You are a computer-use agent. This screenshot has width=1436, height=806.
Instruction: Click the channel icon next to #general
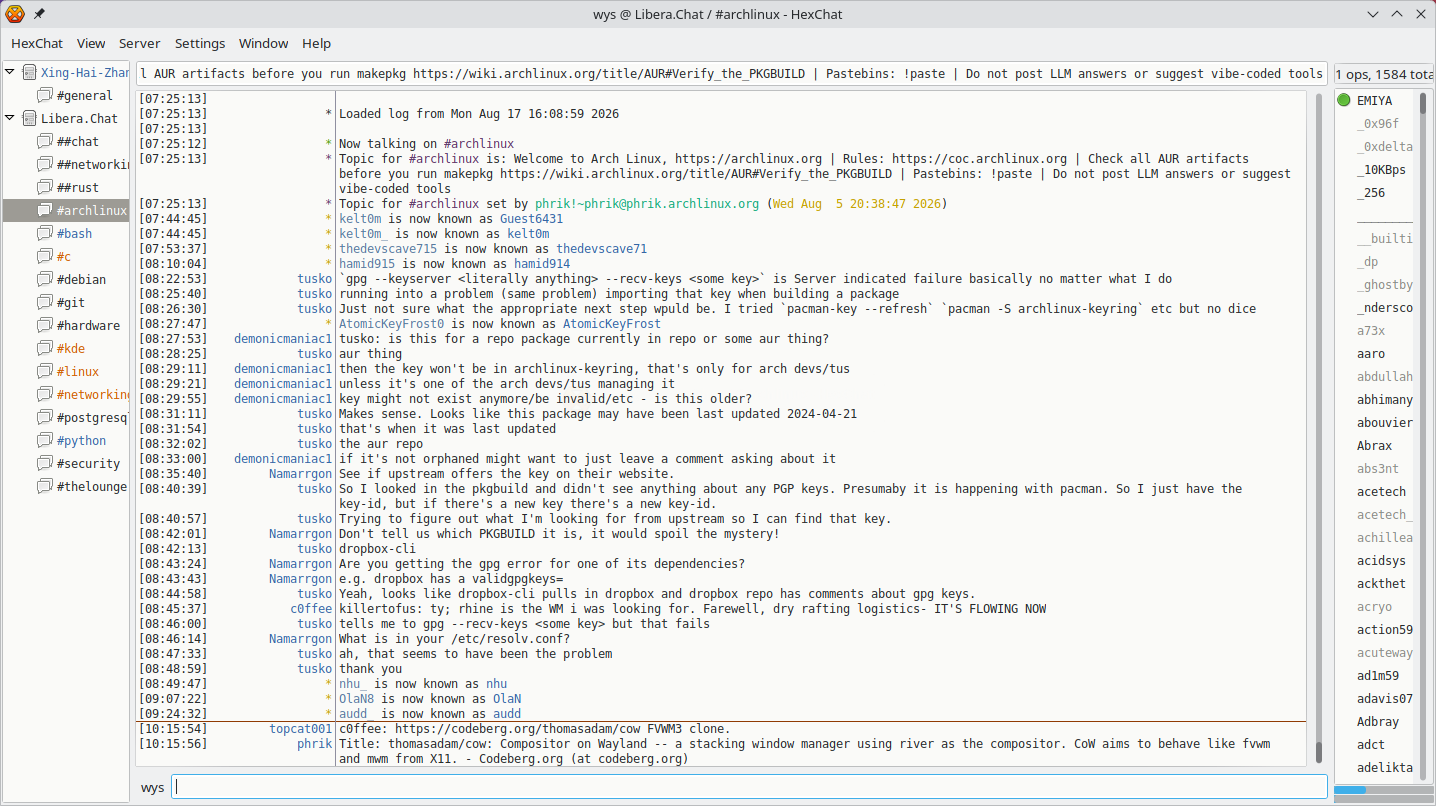[x=45, y=95]
